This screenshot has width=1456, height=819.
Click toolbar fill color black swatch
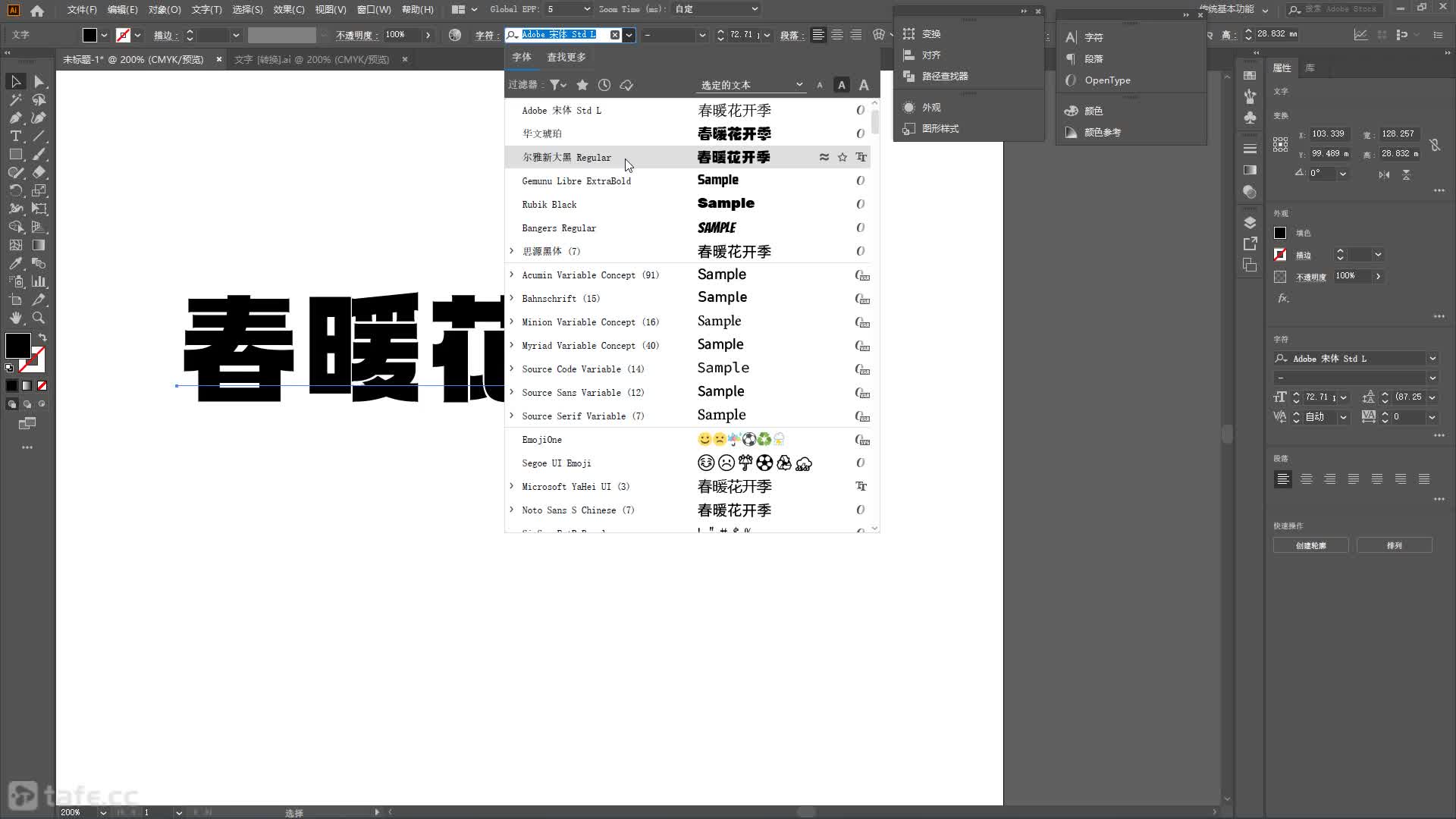pyautogui.click(x=17, y=345)
